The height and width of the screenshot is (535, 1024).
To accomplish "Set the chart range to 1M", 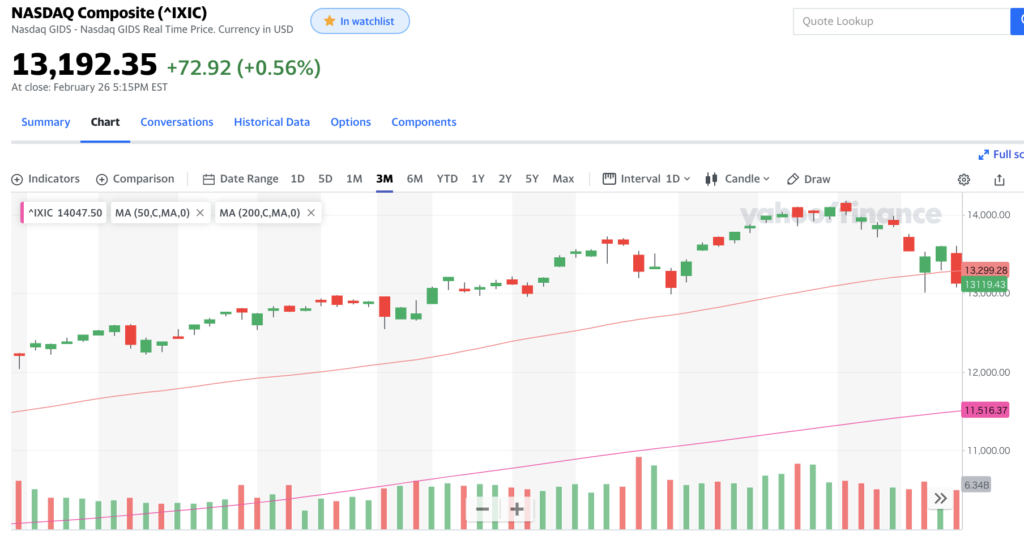I will [x=354, y=179].
